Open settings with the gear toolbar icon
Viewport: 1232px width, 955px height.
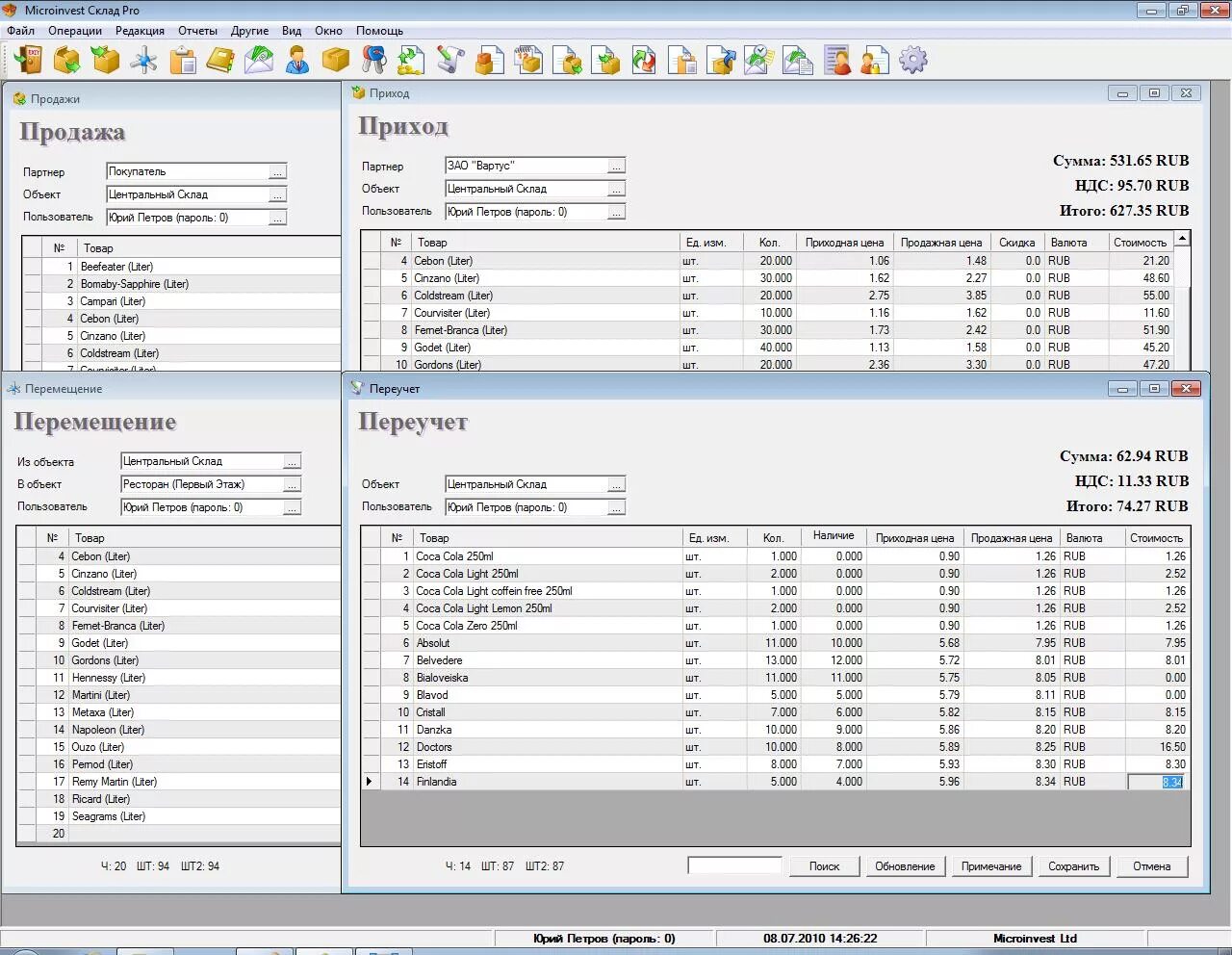pyautogui.click(x=913, y=61)
